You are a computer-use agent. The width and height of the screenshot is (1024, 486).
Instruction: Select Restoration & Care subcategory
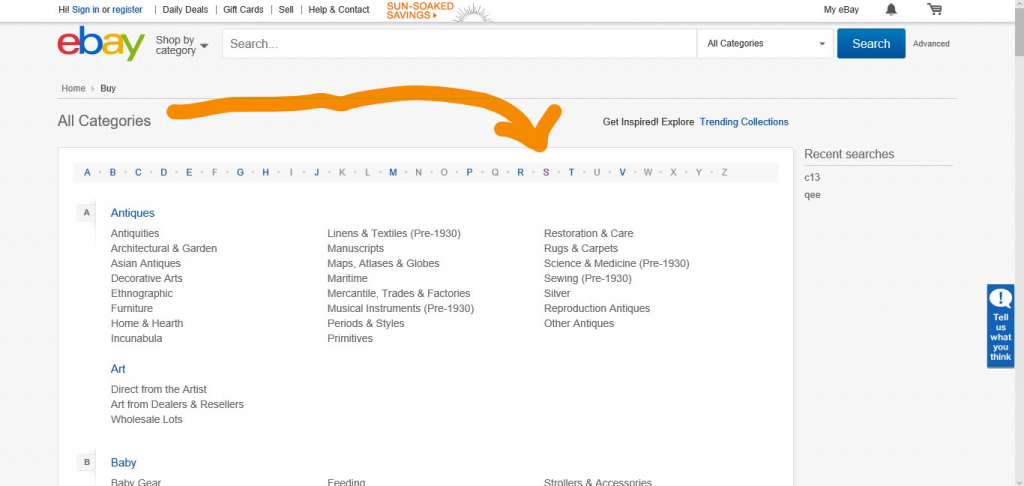click(x=588, y=233)
